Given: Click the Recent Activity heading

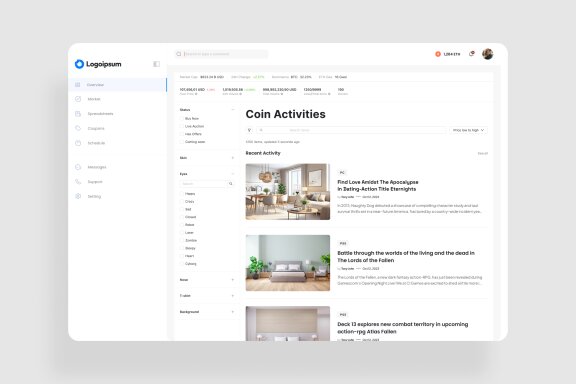Looking at the screenshot, I should (x=263, y=153).
